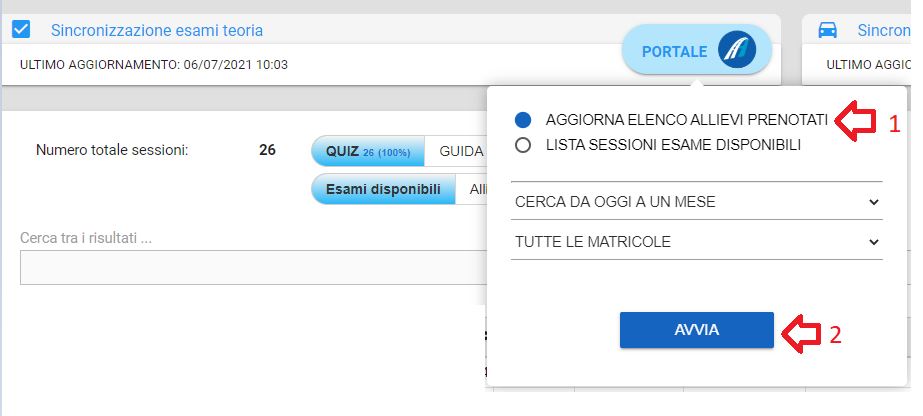Screen dimensions: 923x416
Task: Open Sincronizzazione esami teoria title link
Action: pos(157,30)
